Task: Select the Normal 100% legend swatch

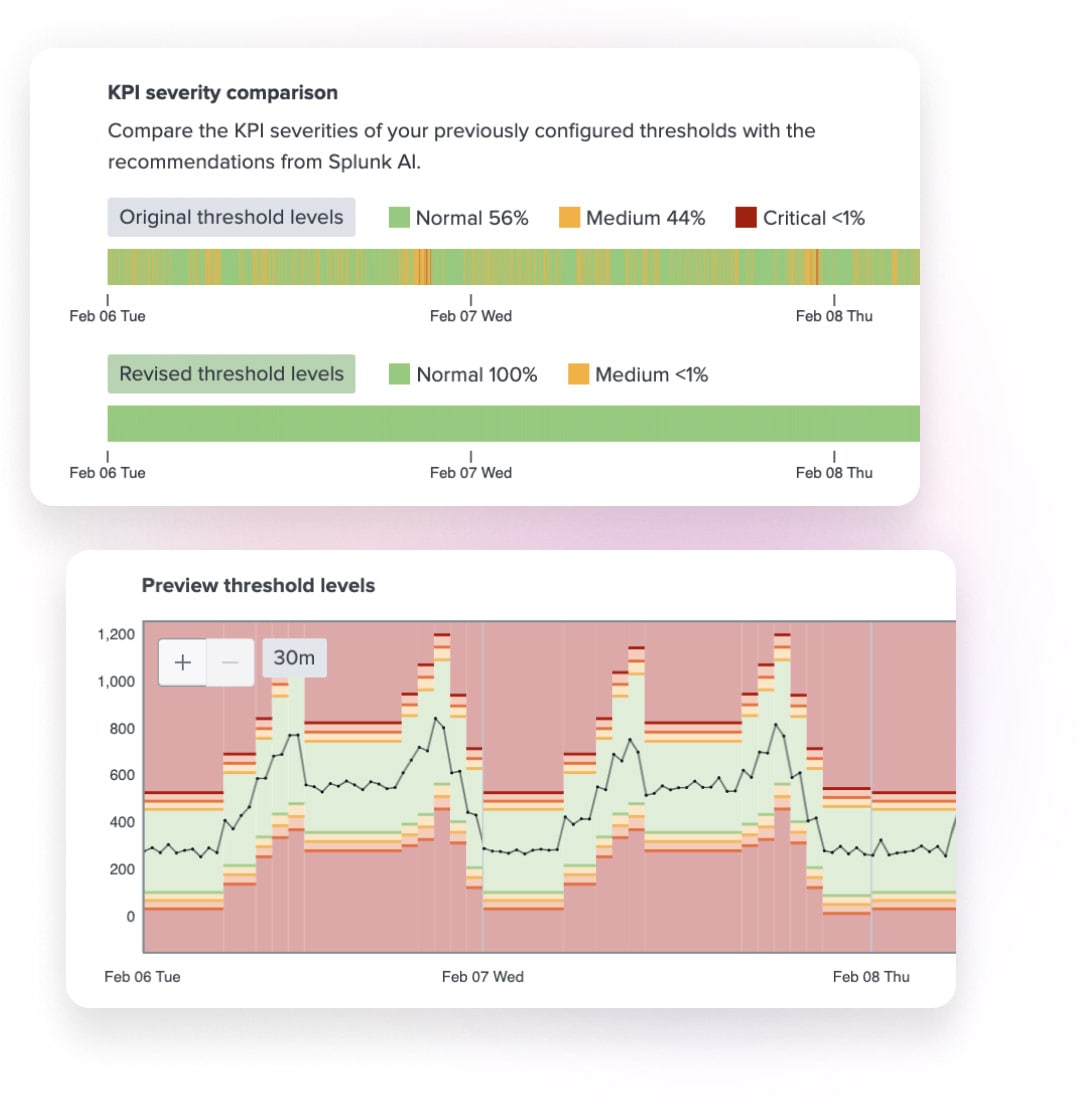Action: tap(398, 374)
